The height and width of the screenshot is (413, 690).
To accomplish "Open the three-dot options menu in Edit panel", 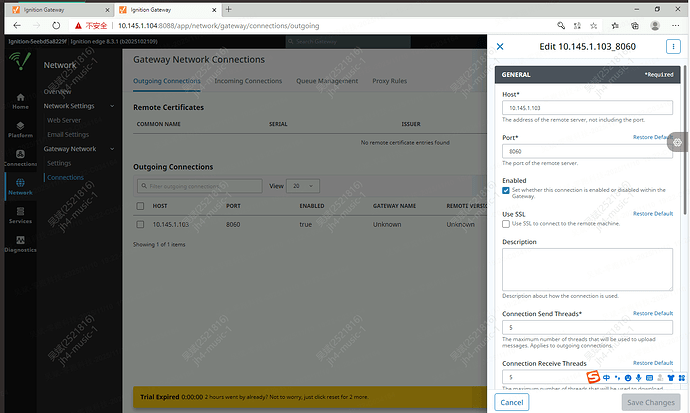I will pyautogui.click(x=673, y=47).
